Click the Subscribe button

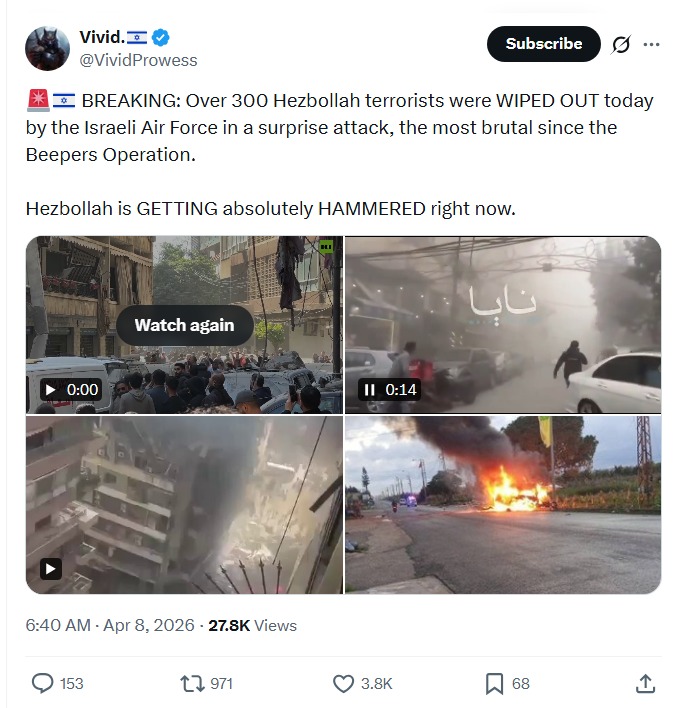point(543,44)
